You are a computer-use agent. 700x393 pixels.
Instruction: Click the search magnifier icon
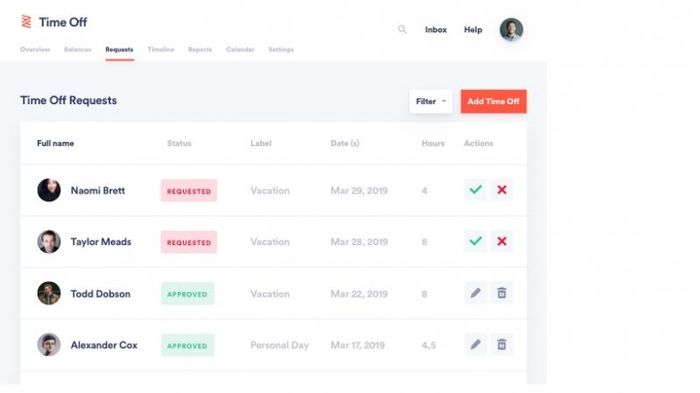pos(402,29)
